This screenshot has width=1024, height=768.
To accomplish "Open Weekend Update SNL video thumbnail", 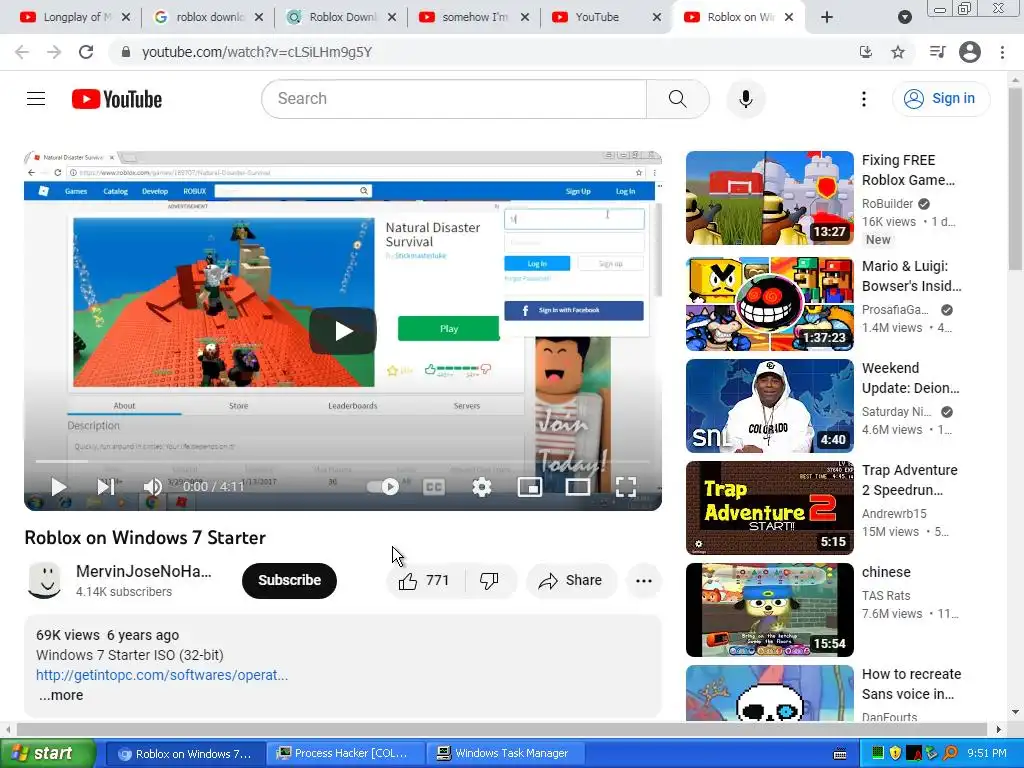I will pyautogui.click(x=769, y=406).
